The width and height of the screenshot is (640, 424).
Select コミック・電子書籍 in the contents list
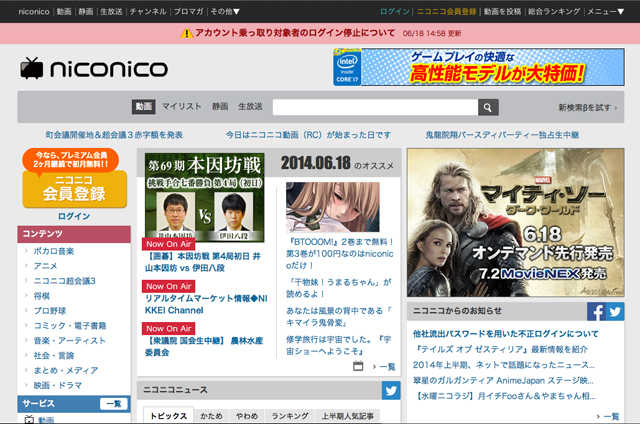[x=70, y=326]
